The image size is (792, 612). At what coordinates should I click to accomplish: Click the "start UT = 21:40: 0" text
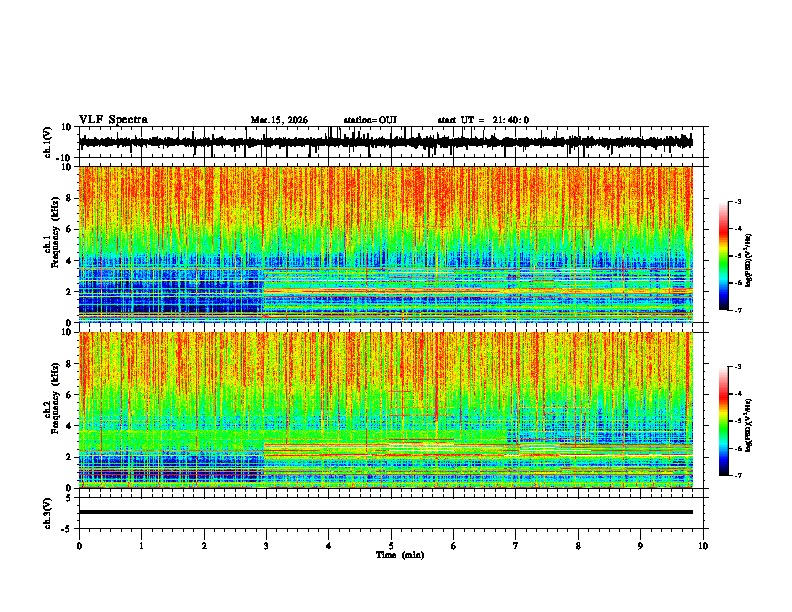pyautogui.click(x=483, y=120)
